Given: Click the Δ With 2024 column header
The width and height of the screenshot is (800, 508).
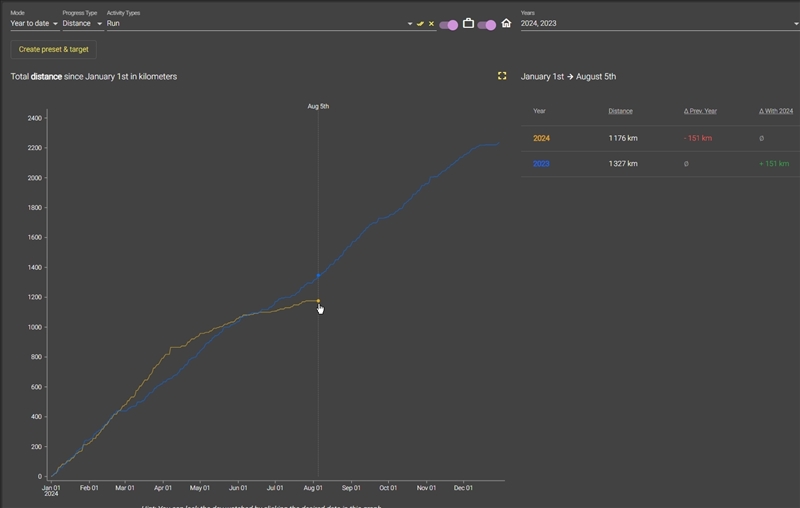Looking at the screenshot, I should pyautogui.click(x=776, y=111).
